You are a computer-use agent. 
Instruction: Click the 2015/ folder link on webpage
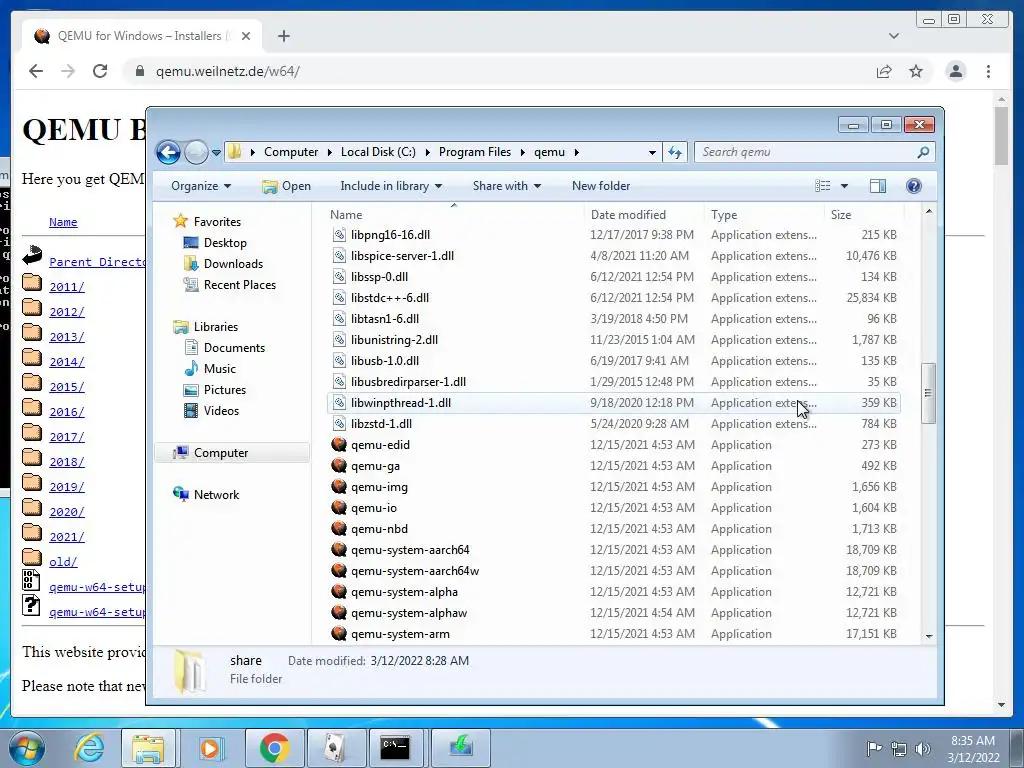pos(67,387)
